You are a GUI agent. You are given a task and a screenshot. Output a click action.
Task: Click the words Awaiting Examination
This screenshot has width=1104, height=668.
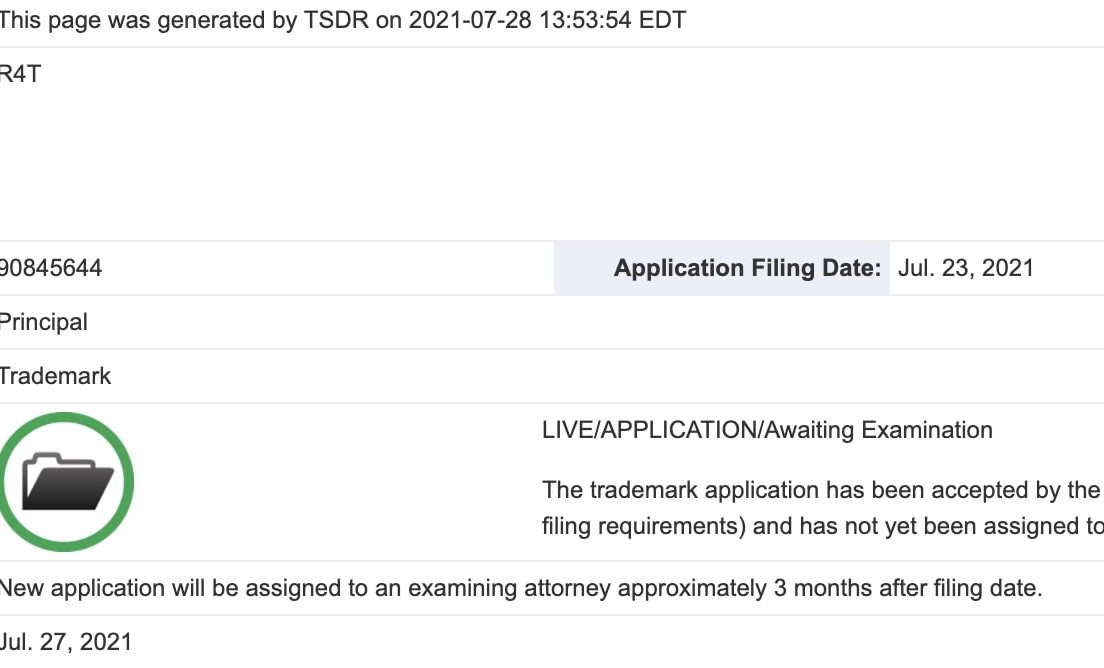[x=878, y=430]
